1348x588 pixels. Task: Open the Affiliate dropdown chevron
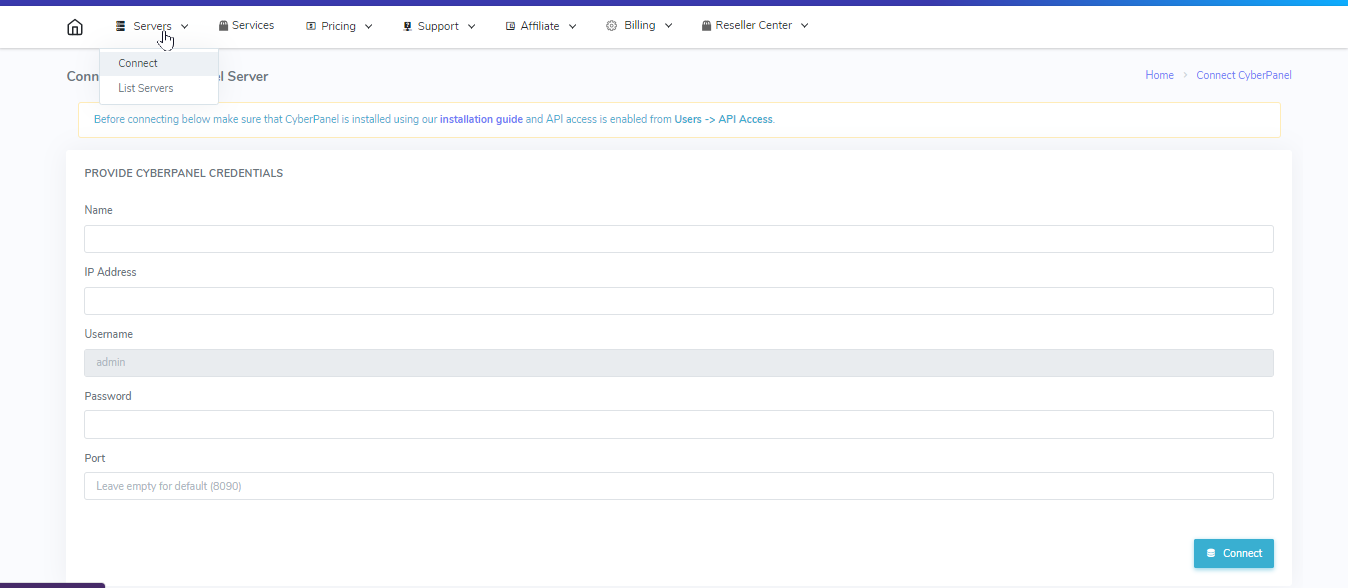[x=573, y=27]
